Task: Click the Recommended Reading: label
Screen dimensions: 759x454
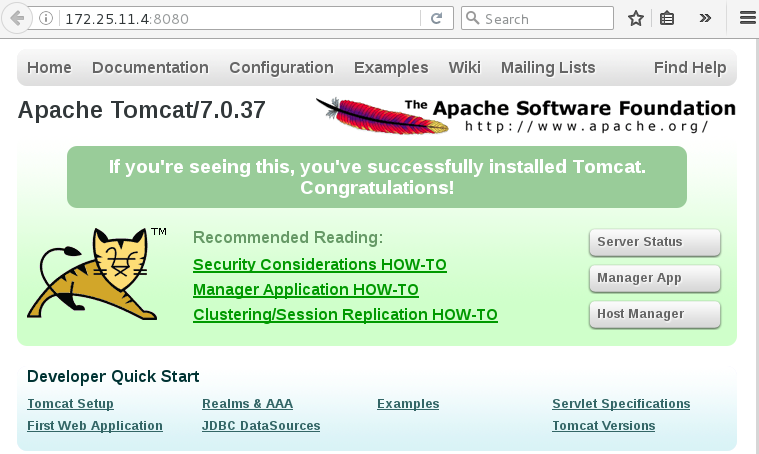Action: pyautogui.click(x=288, y=237)
